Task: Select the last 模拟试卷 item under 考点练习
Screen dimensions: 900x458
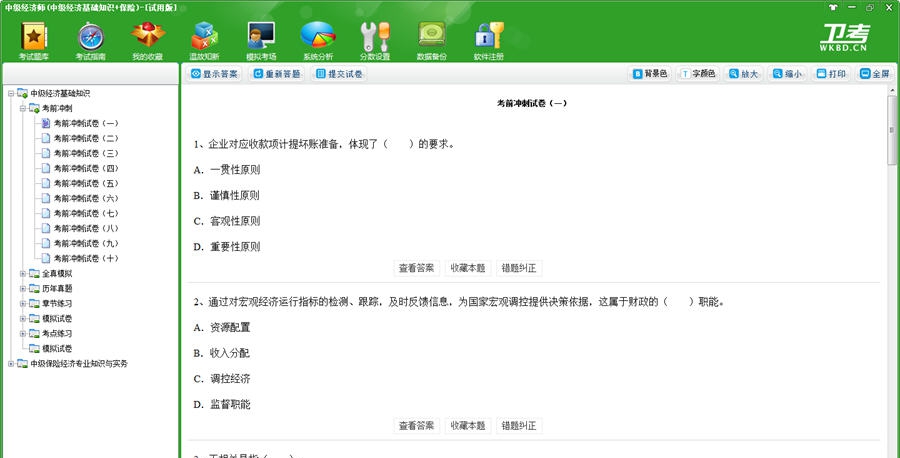Action: (57, 348)
